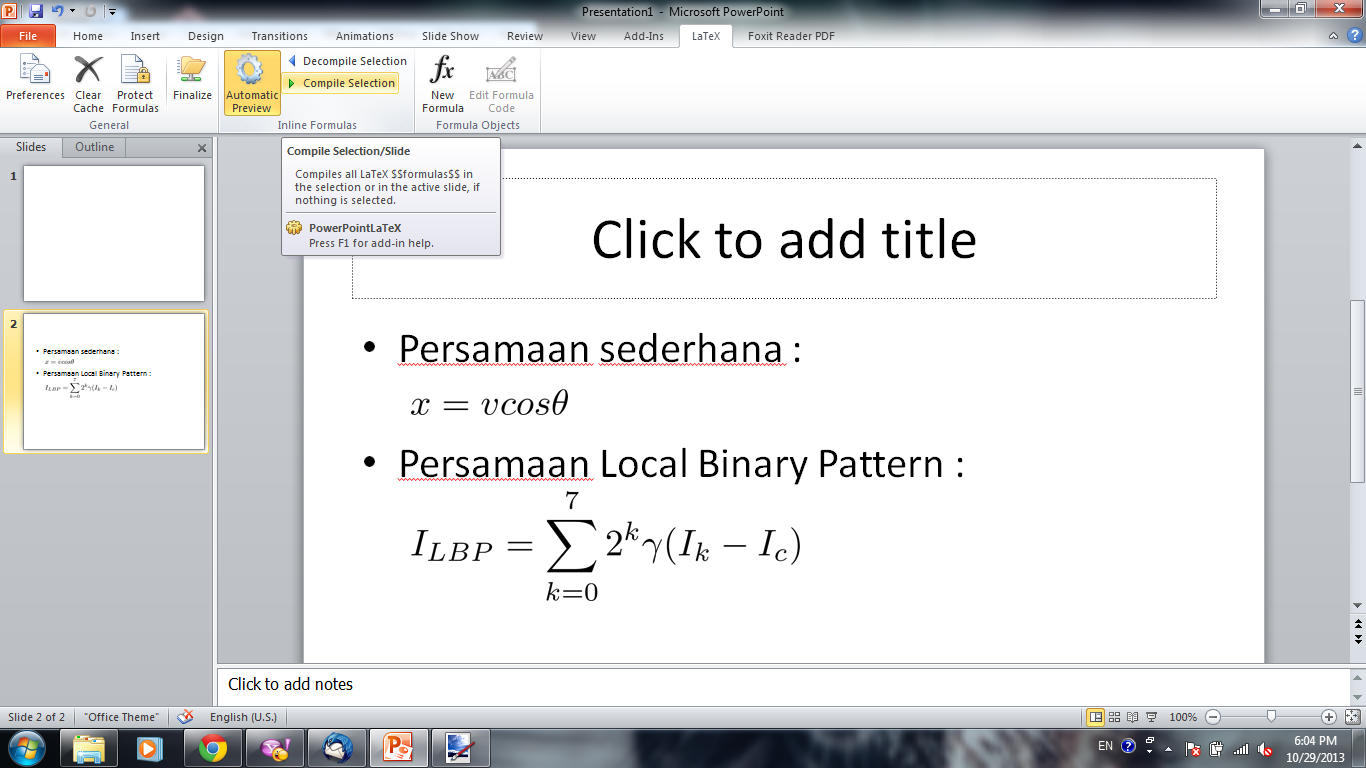Click the 'Click to add title' placeholder
This screenshot has height=768, width=1366.
(x=784, y=238)
